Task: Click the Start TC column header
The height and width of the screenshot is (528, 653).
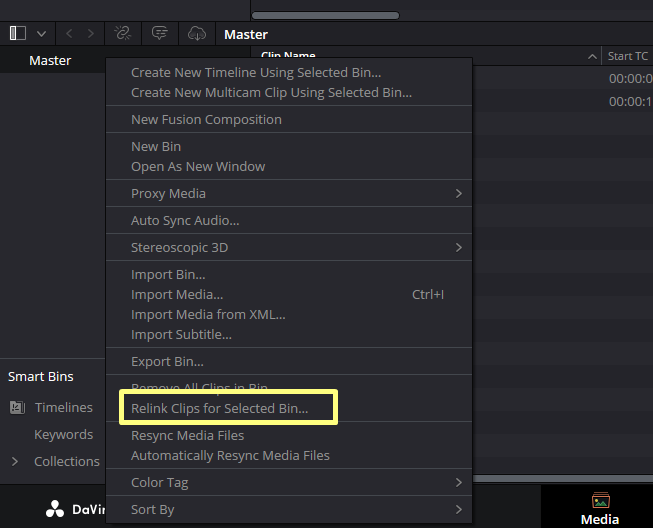Action: point(628,56)
